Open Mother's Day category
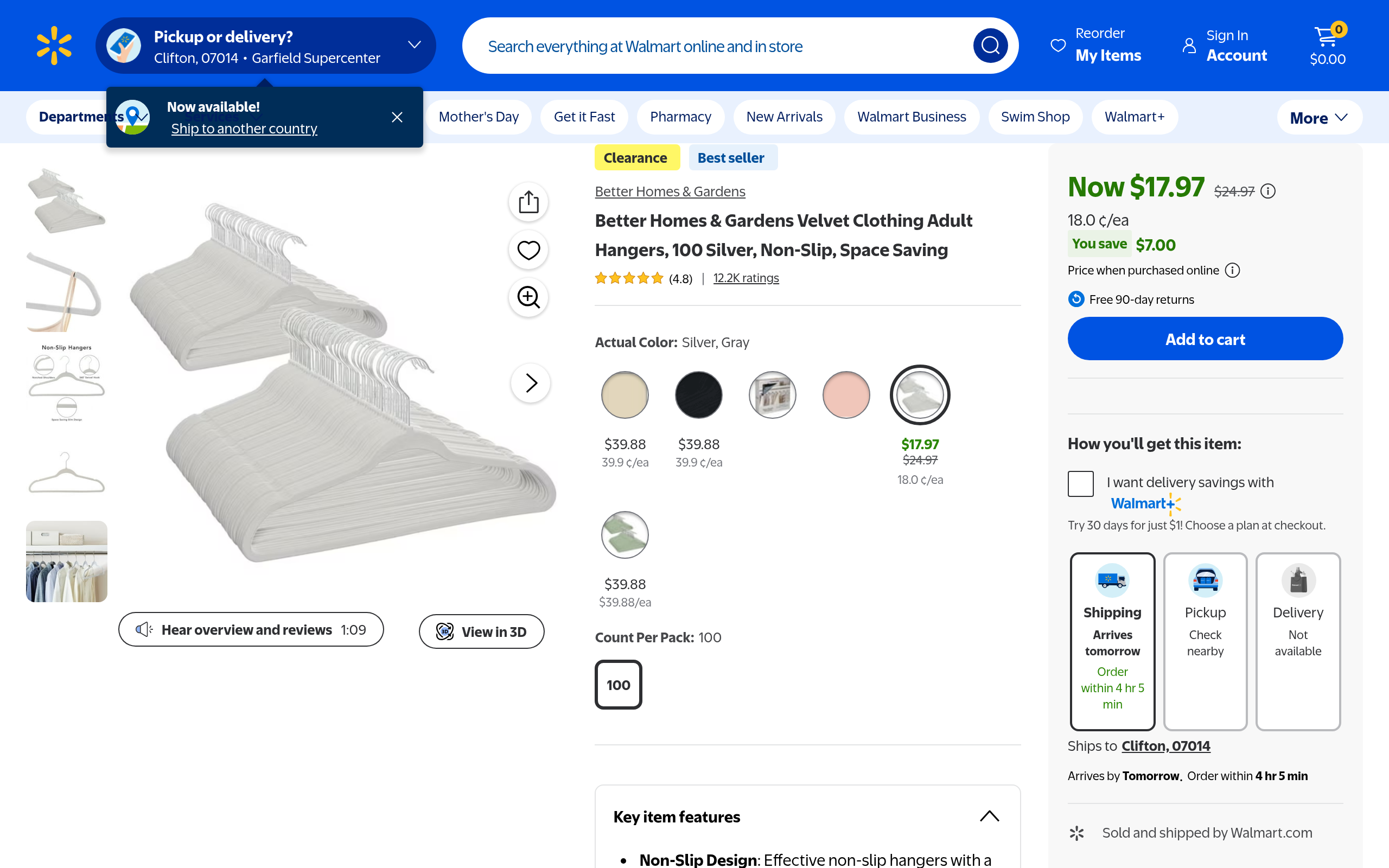This screenshot has width=1389, height=868. click(479, 117)
